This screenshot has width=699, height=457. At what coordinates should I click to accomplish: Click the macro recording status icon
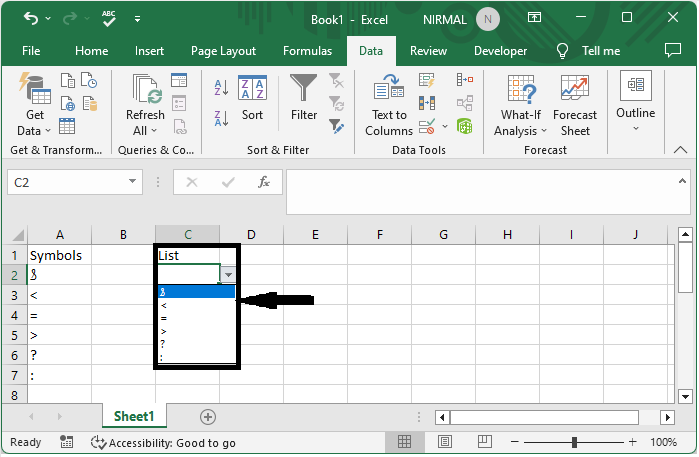point(66,442)
